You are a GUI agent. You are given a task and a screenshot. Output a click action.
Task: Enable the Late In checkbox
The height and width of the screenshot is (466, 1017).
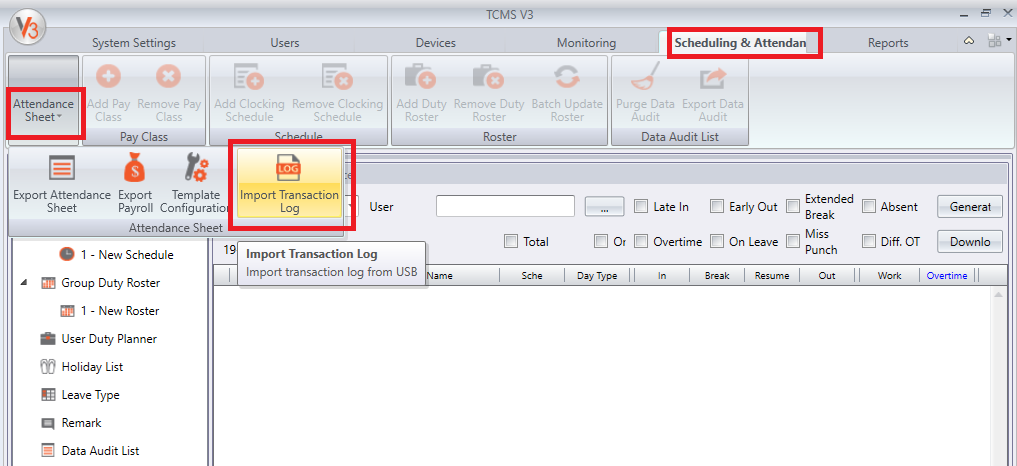[641, 206]
